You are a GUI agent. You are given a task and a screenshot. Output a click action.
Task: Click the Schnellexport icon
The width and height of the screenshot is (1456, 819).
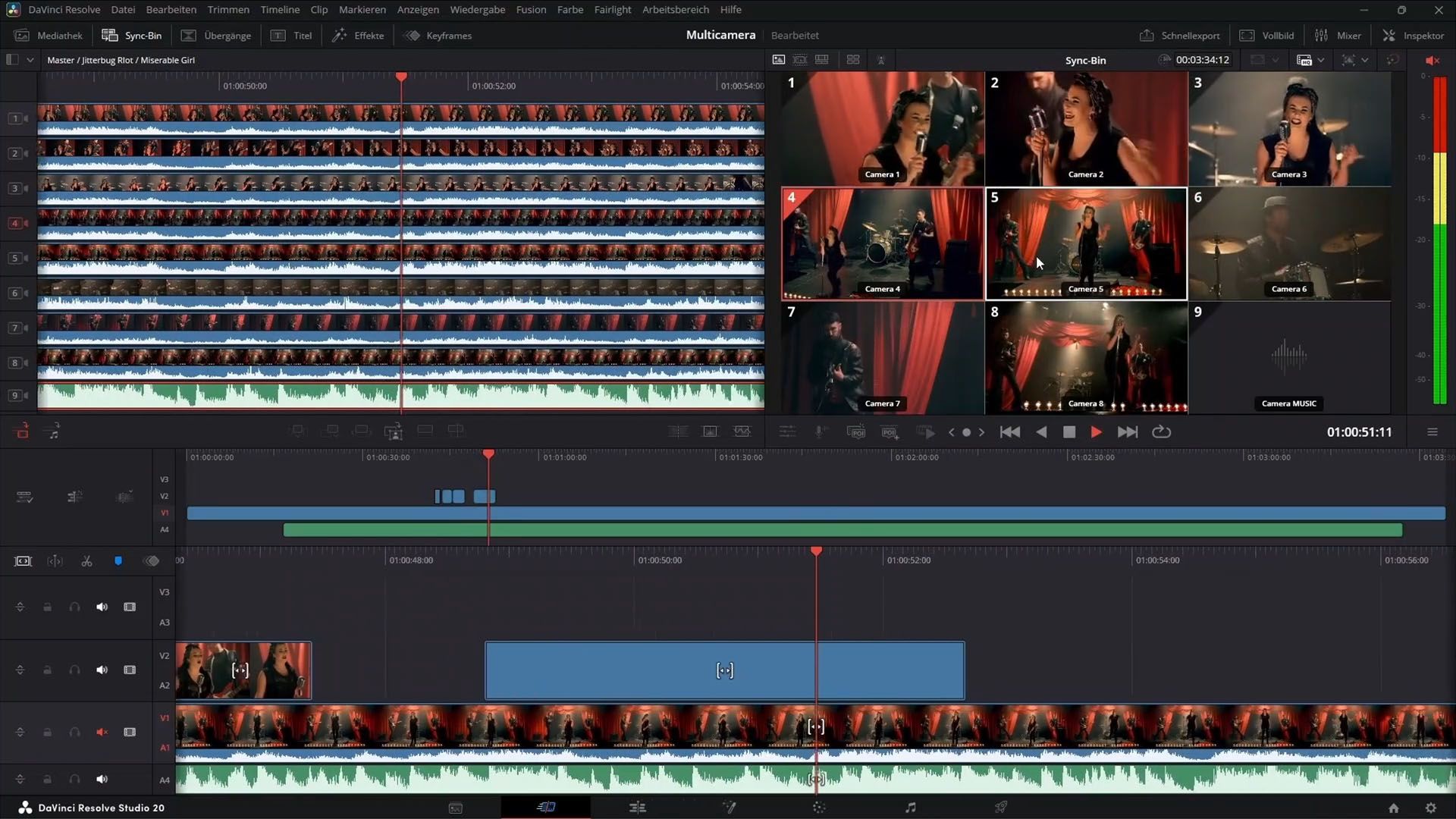tap(1147, 36)
